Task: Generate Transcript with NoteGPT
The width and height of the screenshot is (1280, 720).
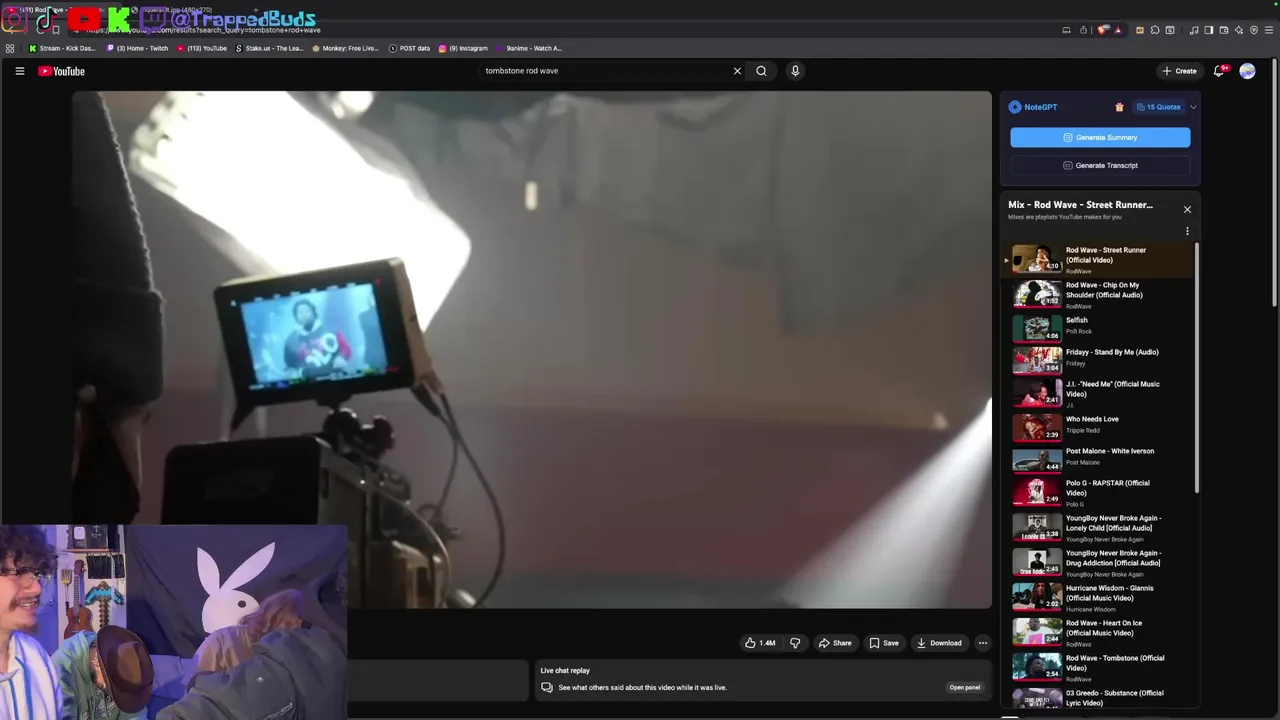Action: 1100,165
